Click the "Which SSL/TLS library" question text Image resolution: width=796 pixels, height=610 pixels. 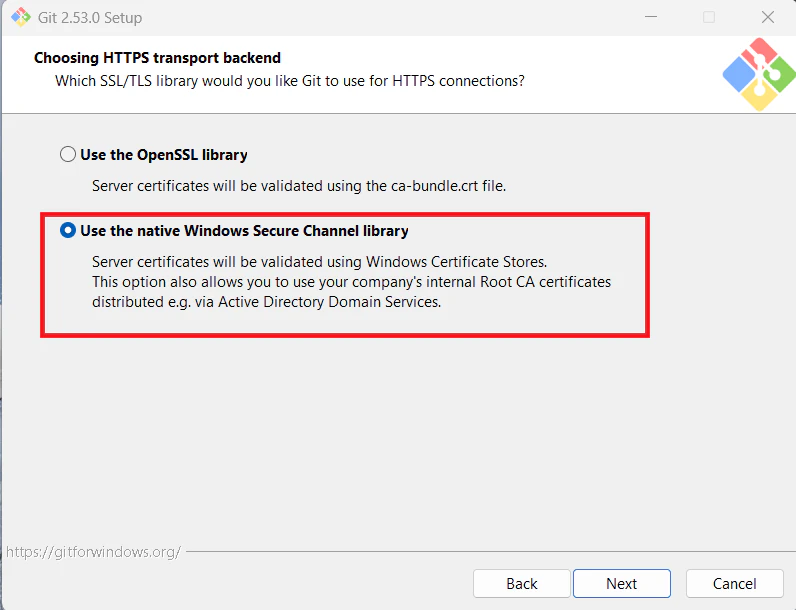(x=290, y=81)
